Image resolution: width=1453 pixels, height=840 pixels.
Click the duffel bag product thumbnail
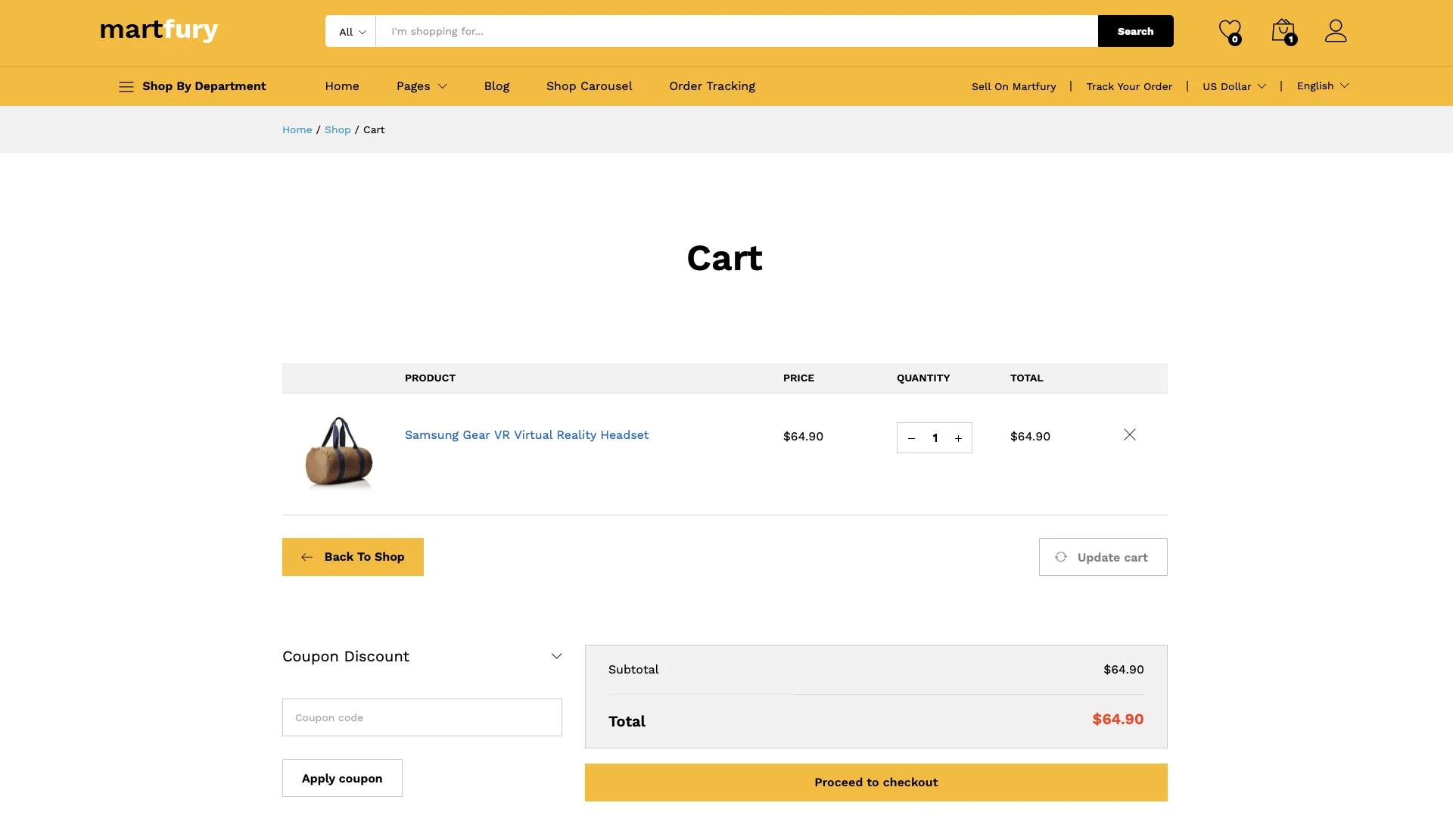coord(339,453)
